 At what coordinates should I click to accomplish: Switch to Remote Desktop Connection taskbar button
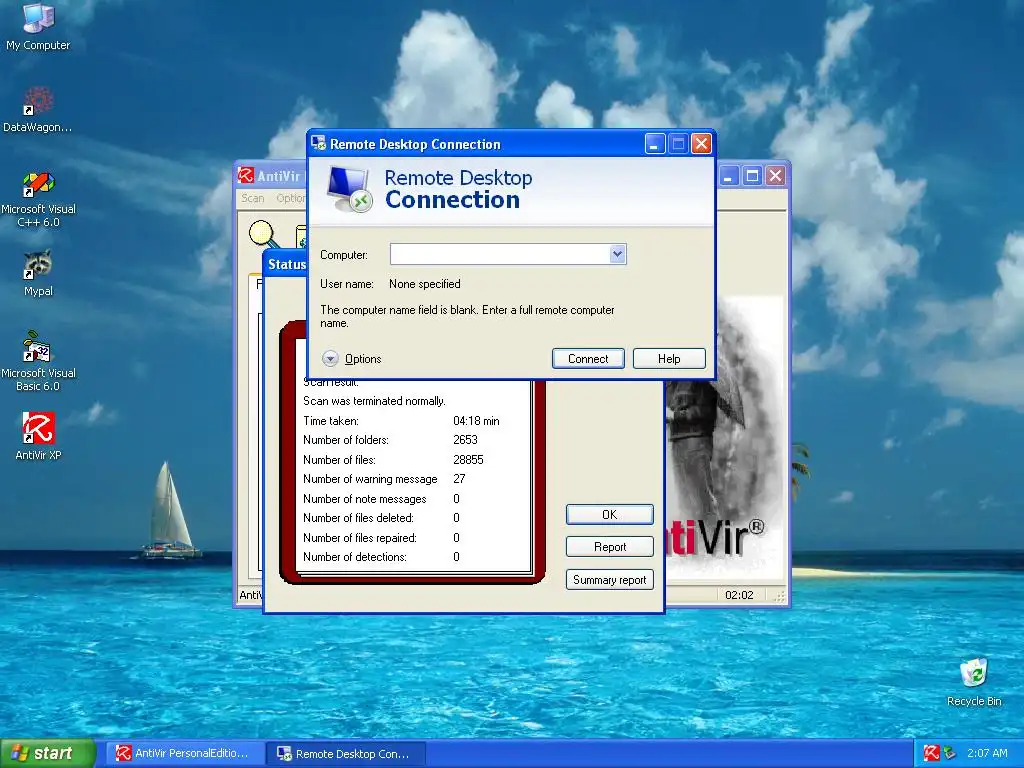[346, 753]
